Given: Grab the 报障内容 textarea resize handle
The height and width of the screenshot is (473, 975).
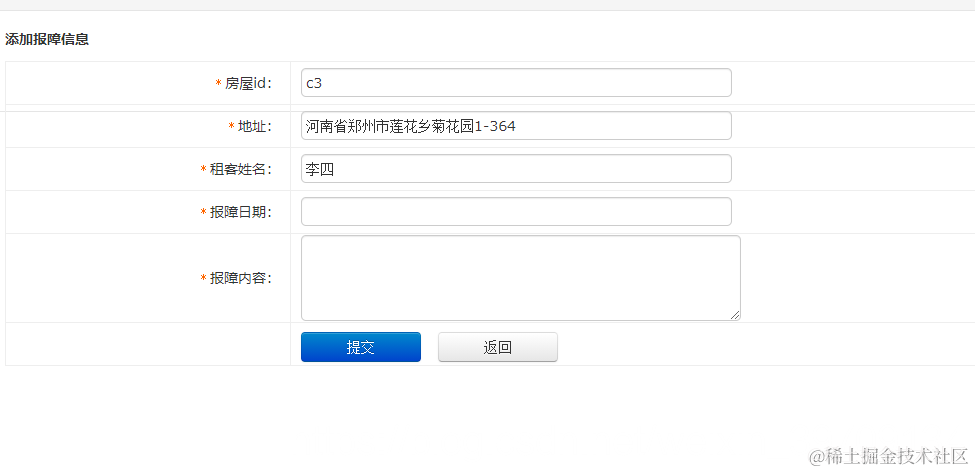Looking at the screenshot, I should pyautogui.click(x=735, y=315).
